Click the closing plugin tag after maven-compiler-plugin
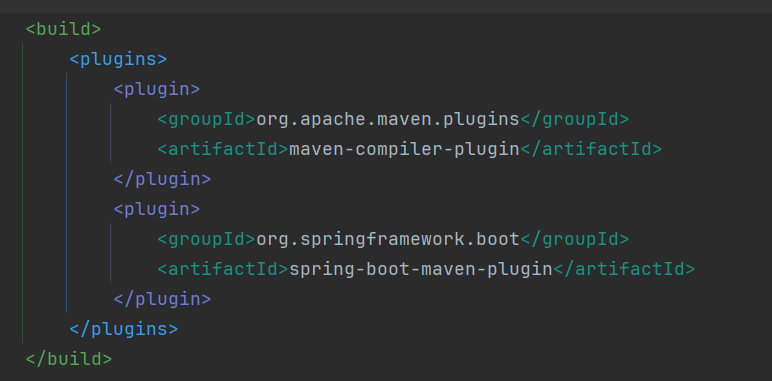Viewport: 772px width, 381px height. pyautogui.click(x=162, y=179)
